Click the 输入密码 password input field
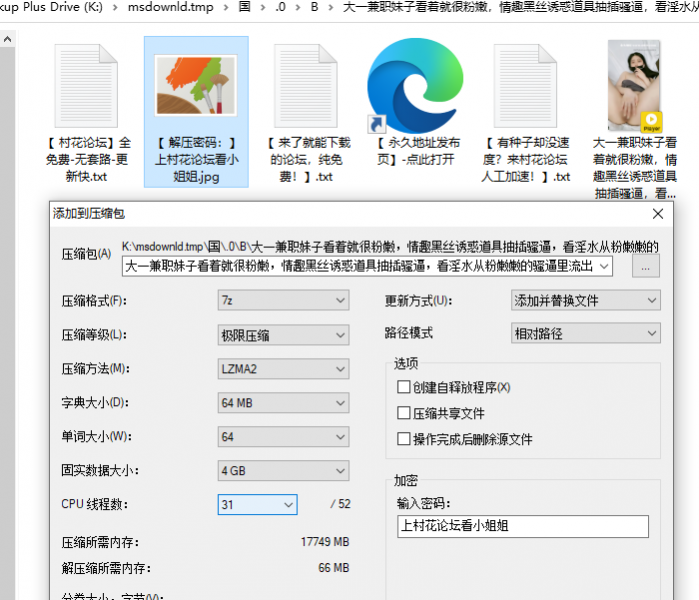This screenshot has width=699, height=600. [x=521, y=526]
